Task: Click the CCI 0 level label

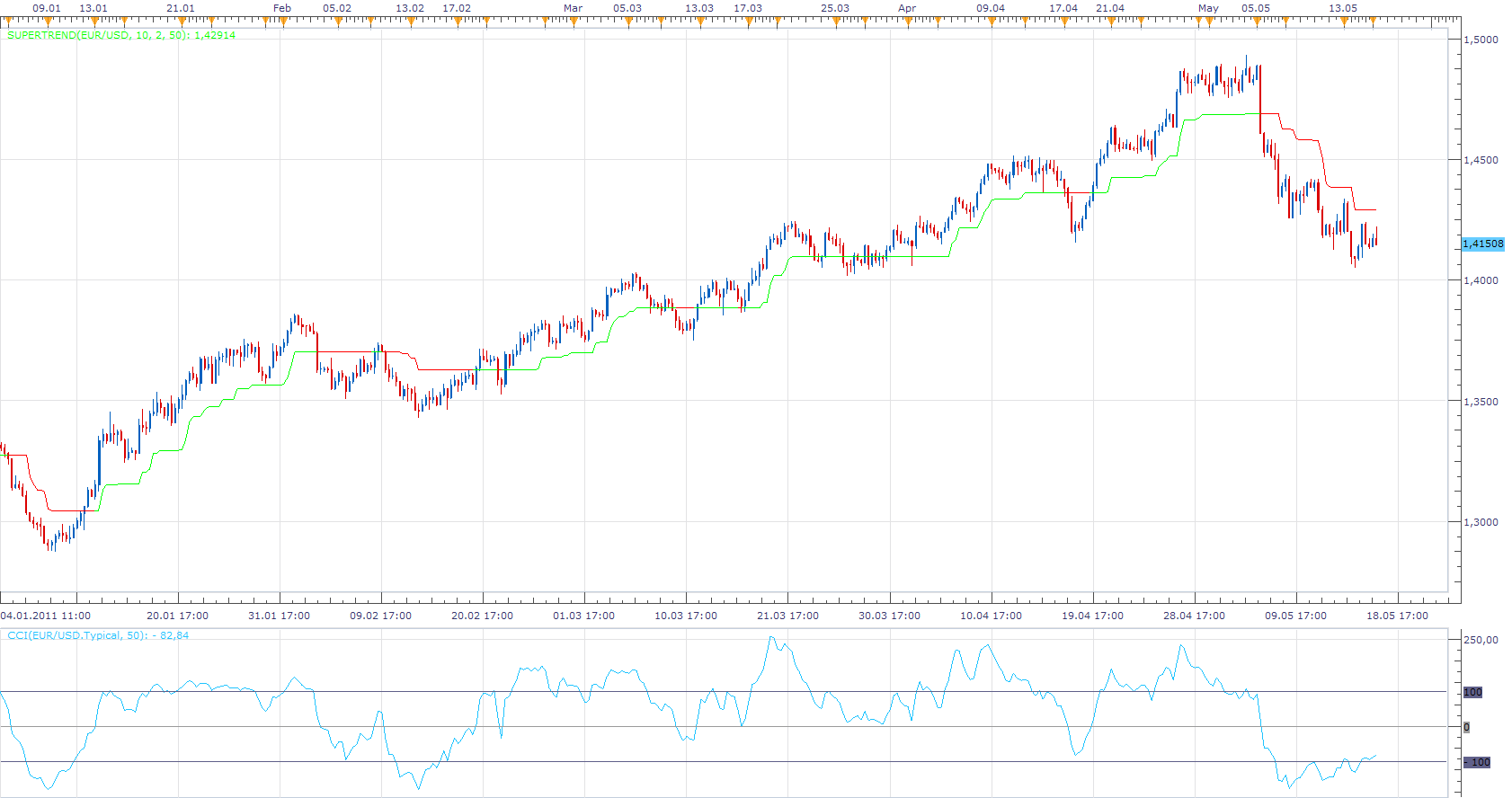Action: [1467, 727]
